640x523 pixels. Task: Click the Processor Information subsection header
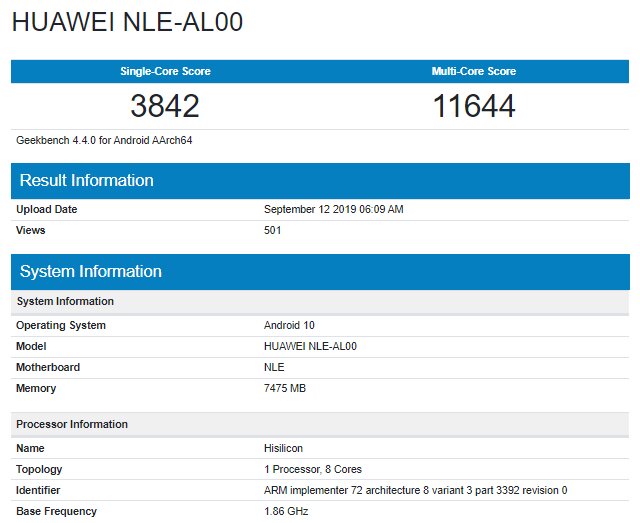[70, 425]
